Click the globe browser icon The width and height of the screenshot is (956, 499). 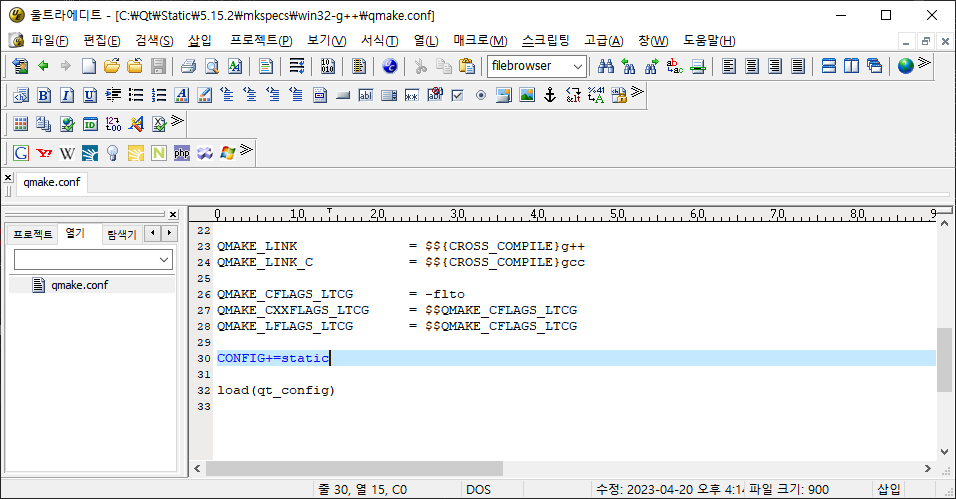[905, 66]
